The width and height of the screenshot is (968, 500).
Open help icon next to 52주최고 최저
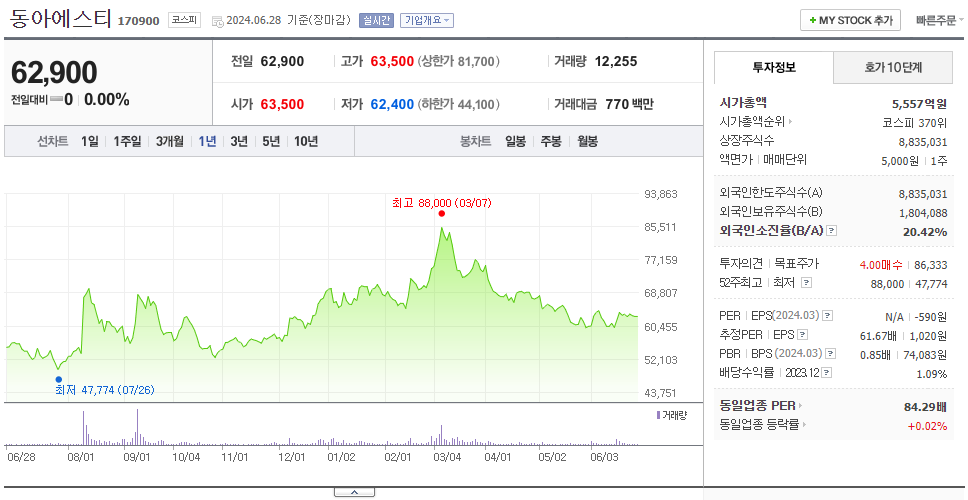coord(806,283)
